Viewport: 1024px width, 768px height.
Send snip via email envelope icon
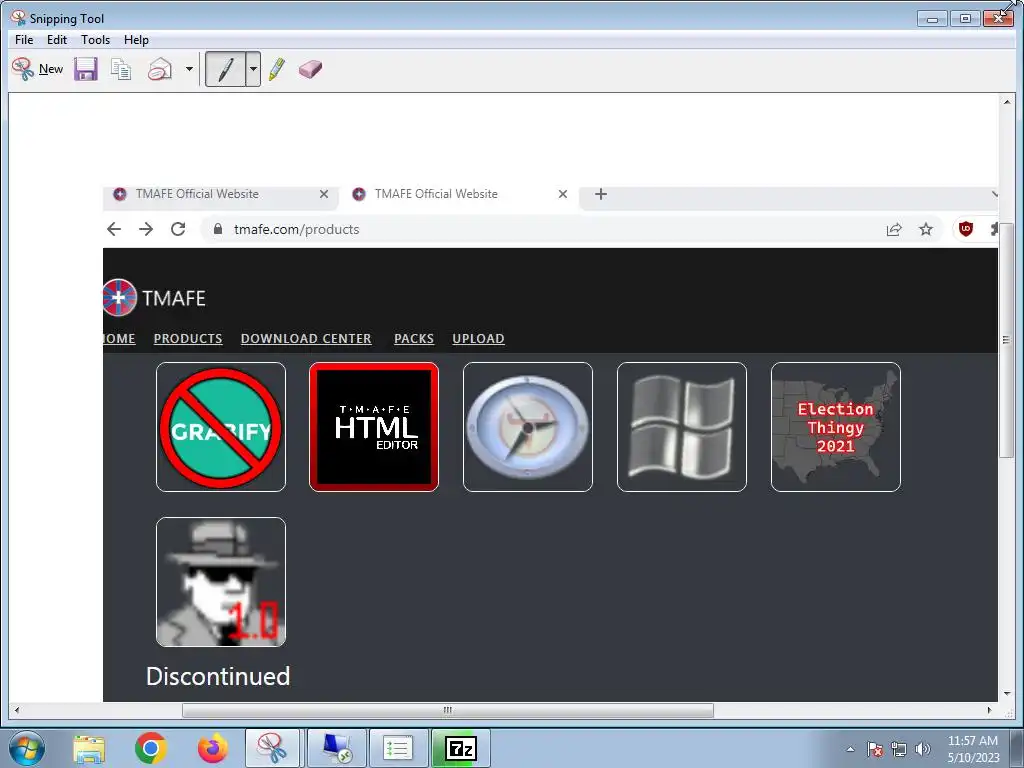coord(160,69)
